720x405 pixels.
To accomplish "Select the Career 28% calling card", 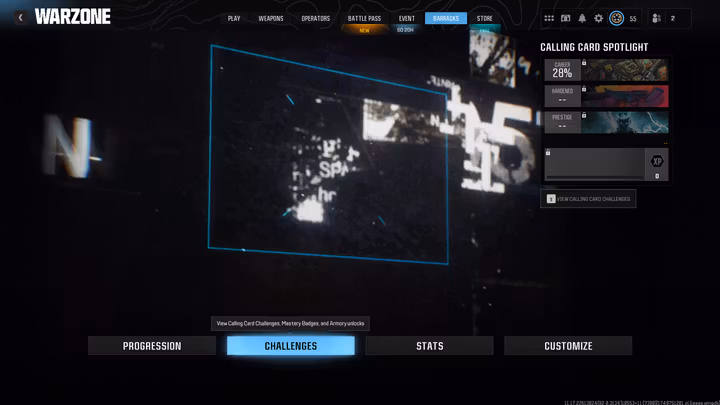I will (607, 70).
